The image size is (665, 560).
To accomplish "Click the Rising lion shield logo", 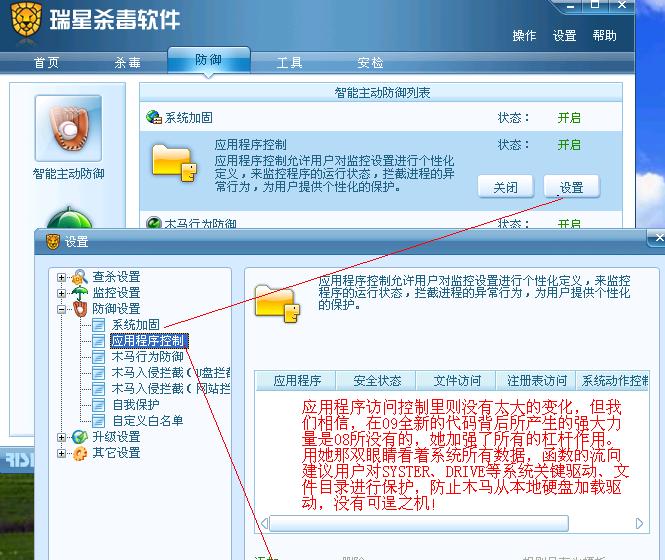I will [x=26, y=19].
